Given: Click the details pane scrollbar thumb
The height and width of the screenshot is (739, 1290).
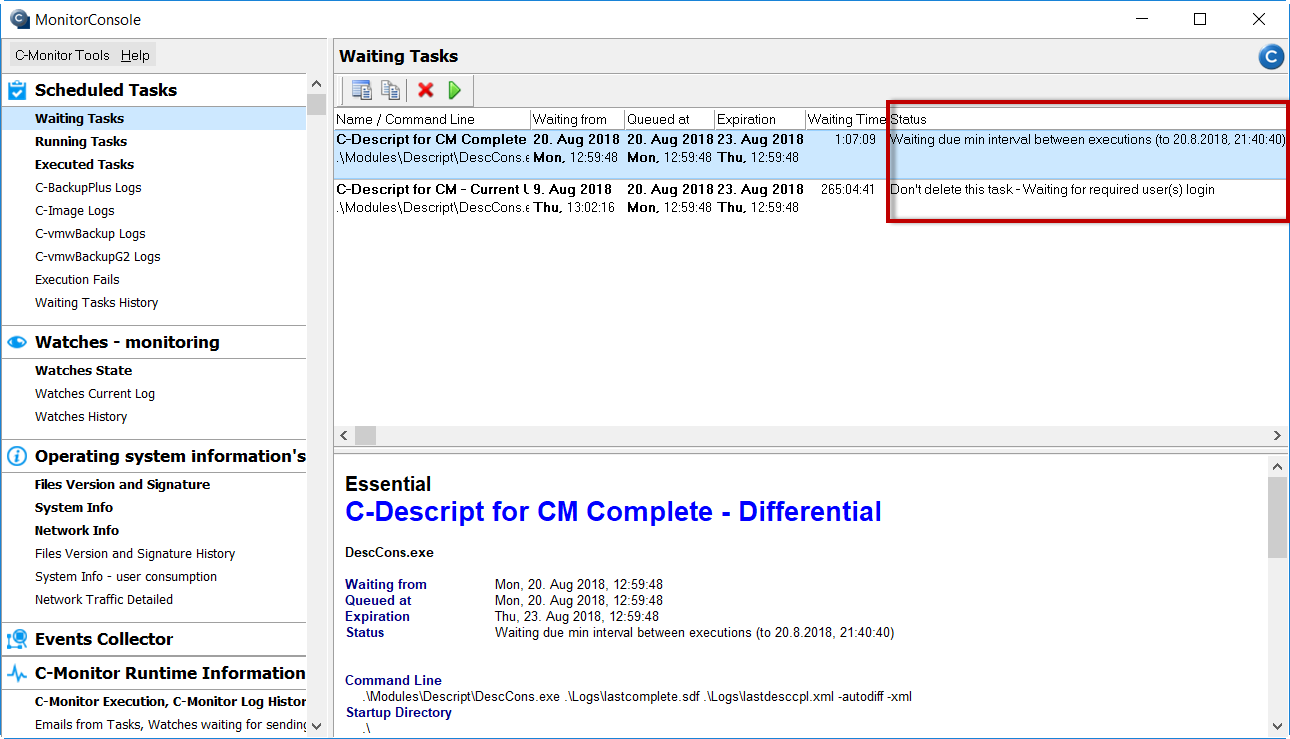Looking at the screenshot, I should (1277, 517).
